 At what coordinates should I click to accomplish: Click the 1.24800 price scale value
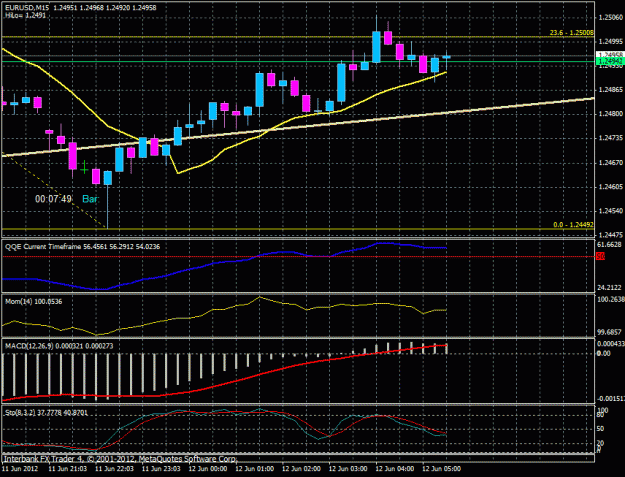click(611, 114)
